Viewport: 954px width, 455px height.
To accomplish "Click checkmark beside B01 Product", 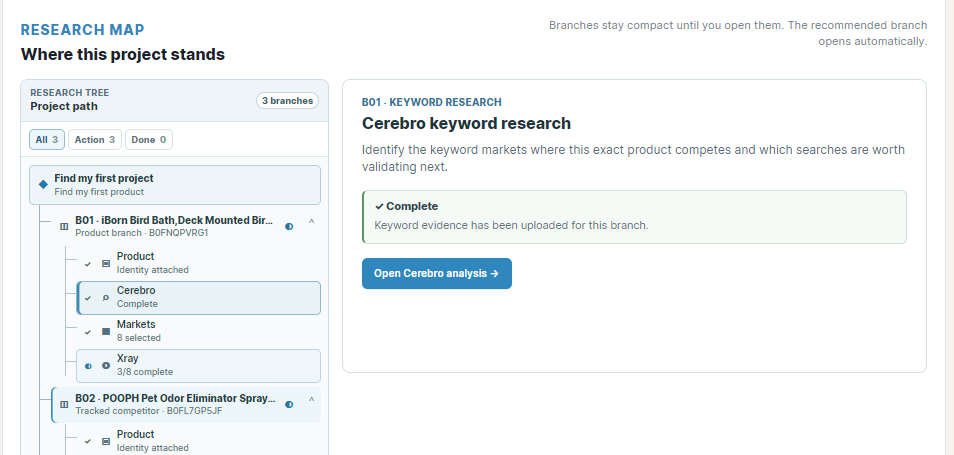I will pyautogui.click(x=88, y=264).
